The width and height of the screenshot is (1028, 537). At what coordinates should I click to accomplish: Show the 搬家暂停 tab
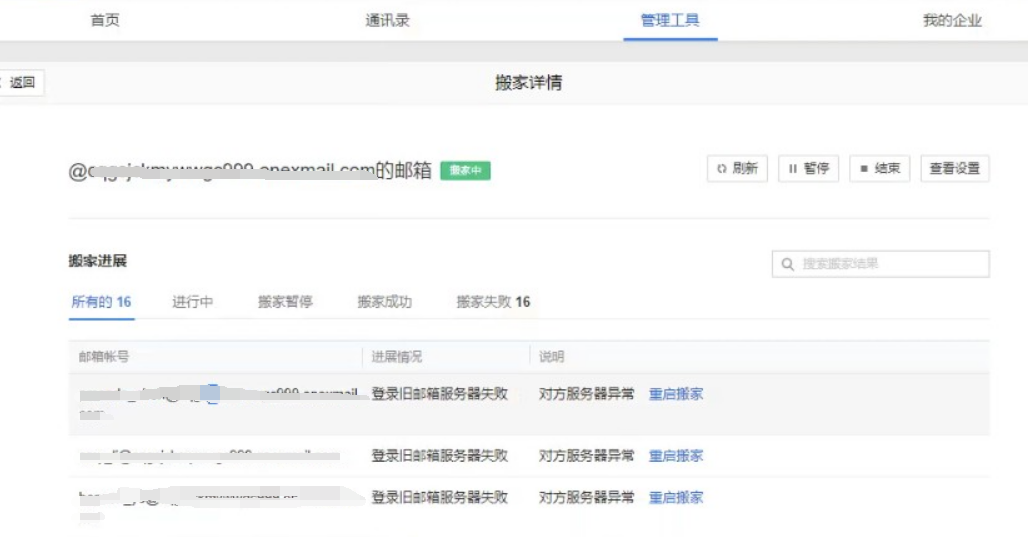[285, 302]
